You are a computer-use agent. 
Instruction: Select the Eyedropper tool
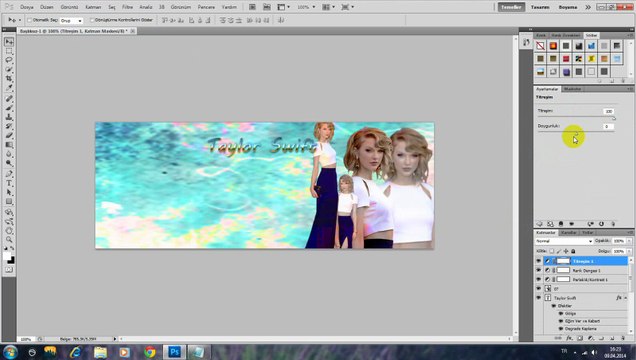point(9,87)
